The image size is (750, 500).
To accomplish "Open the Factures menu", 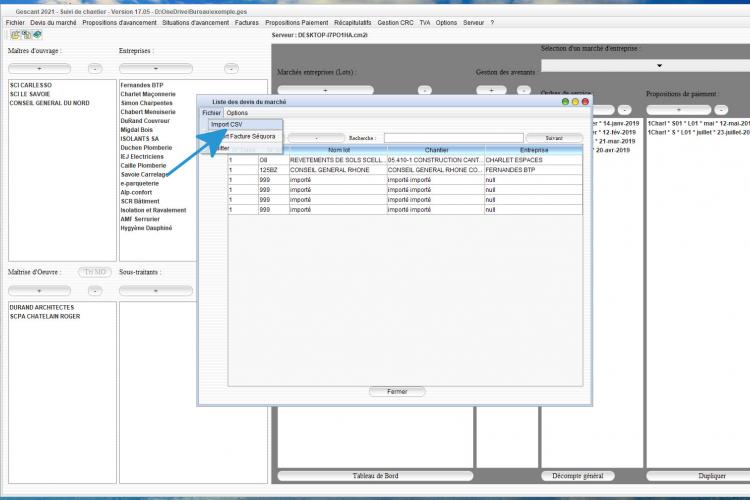I will point(246,22).
